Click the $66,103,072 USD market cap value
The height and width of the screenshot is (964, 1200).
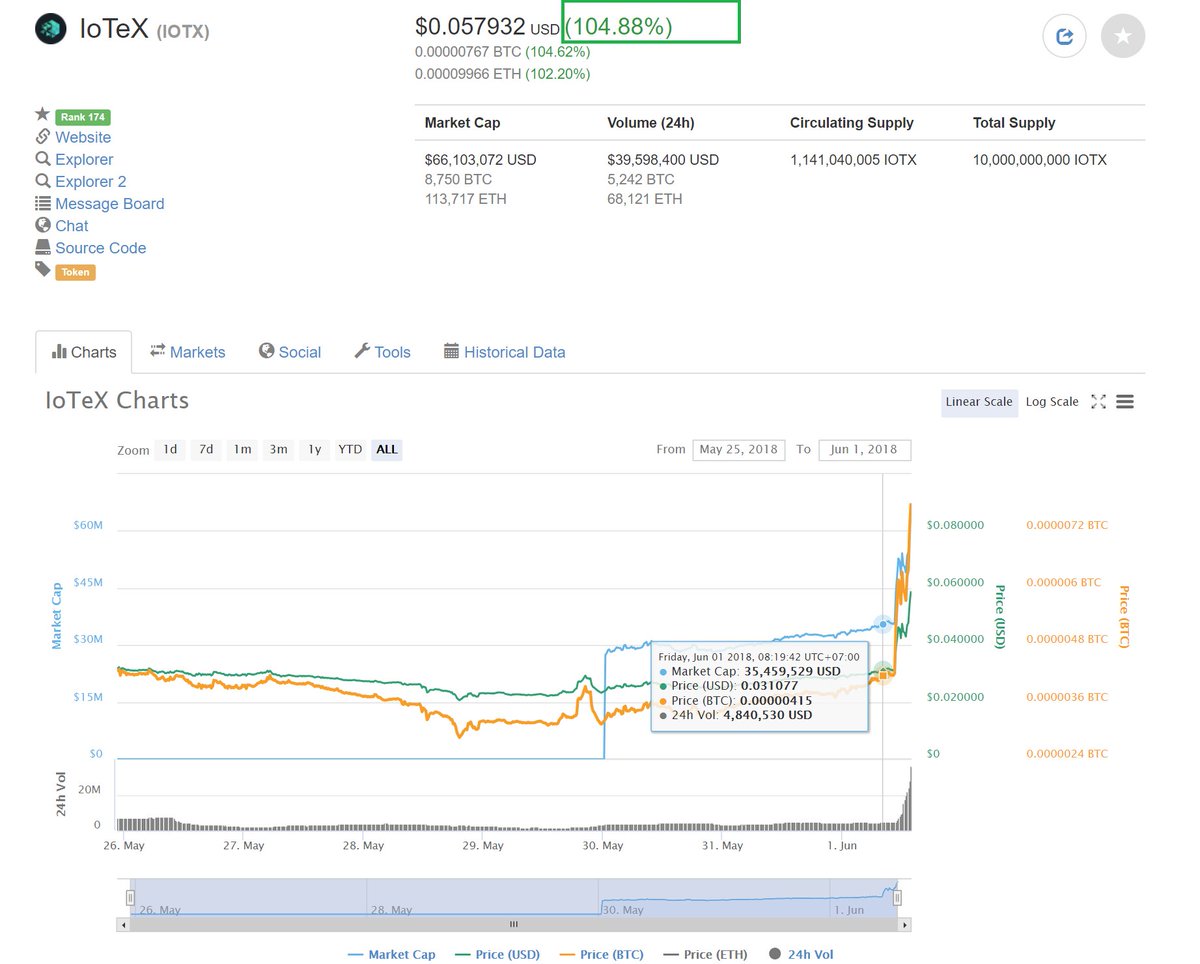tap(481, 160)
